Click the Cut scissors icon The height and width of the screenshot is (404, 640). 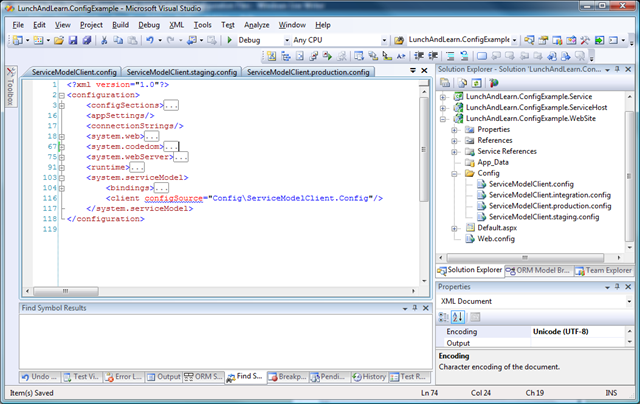[x=104, y=40]
